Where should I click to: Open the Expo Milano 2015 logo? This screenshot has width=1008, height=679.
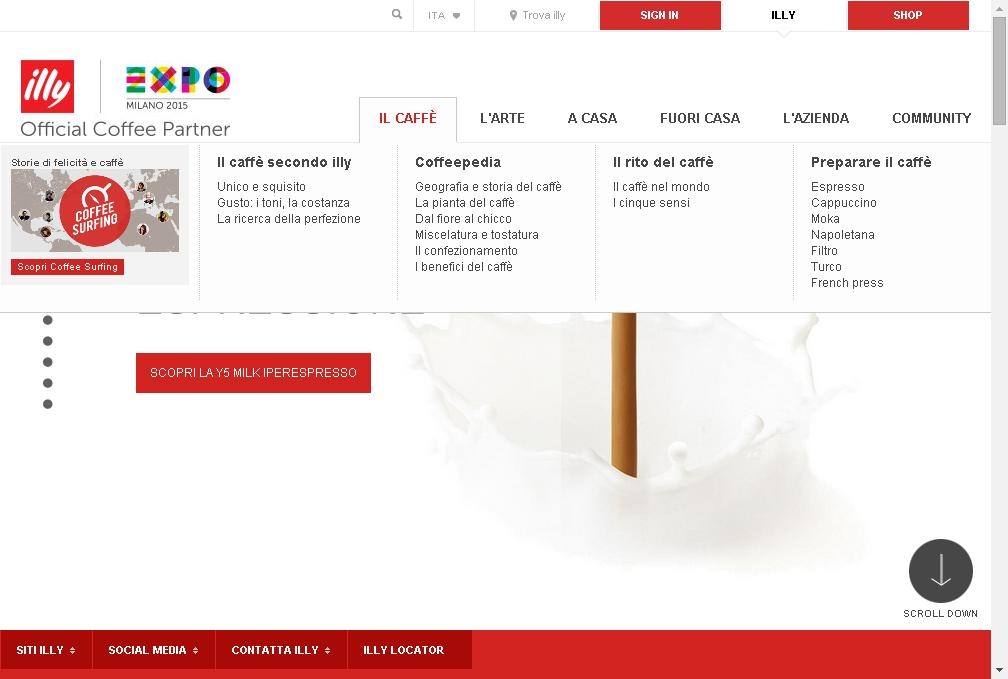(177, 87)
